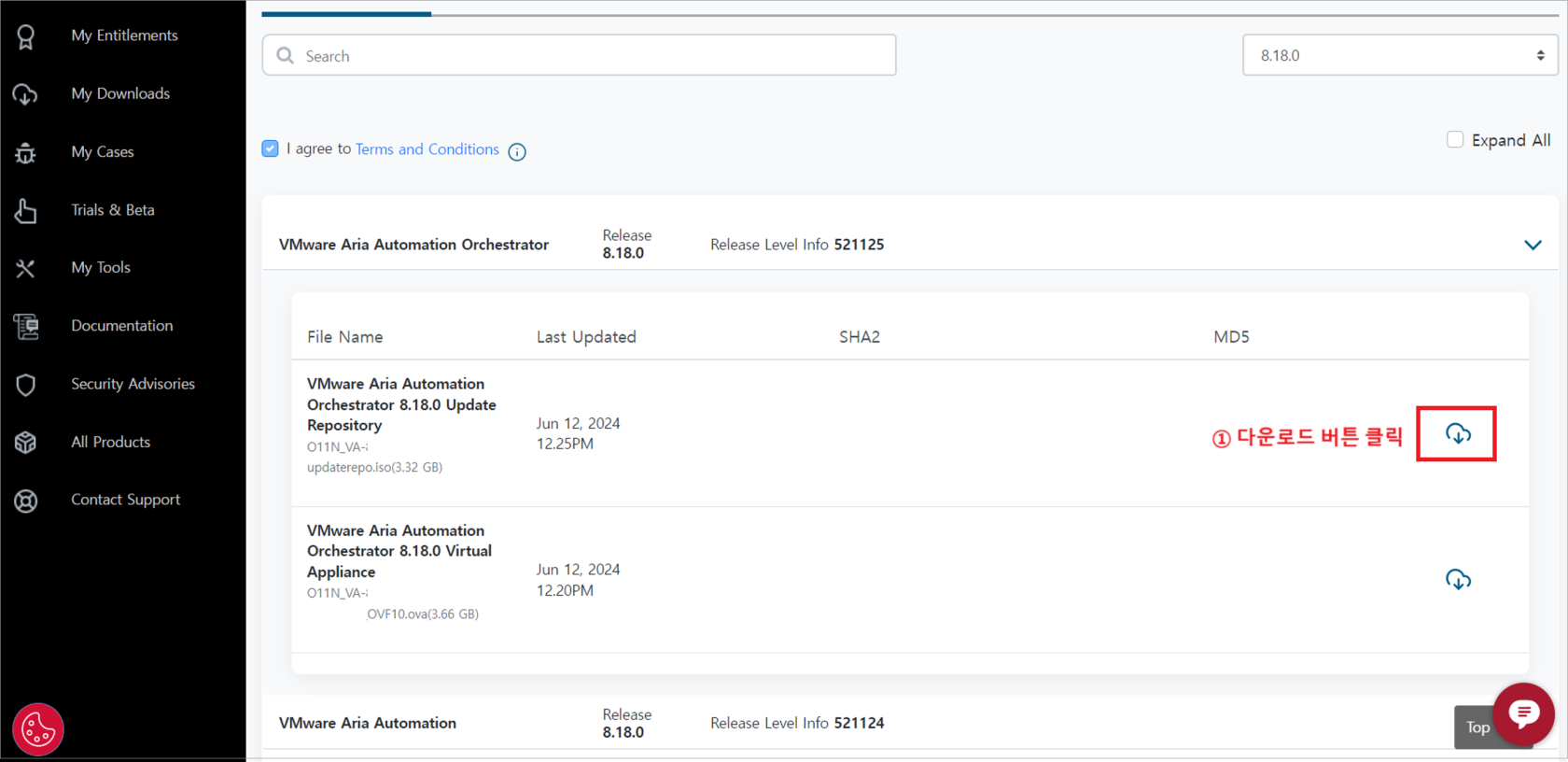Go to All Products in sidebar

[110, 443]
